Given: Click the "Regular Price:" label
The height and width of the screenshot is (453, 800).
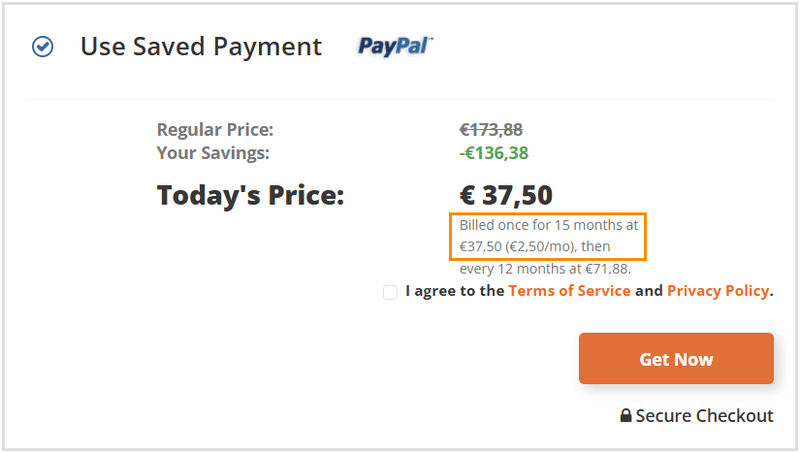Looking at the screenshot, I should [x=215, y=130].
